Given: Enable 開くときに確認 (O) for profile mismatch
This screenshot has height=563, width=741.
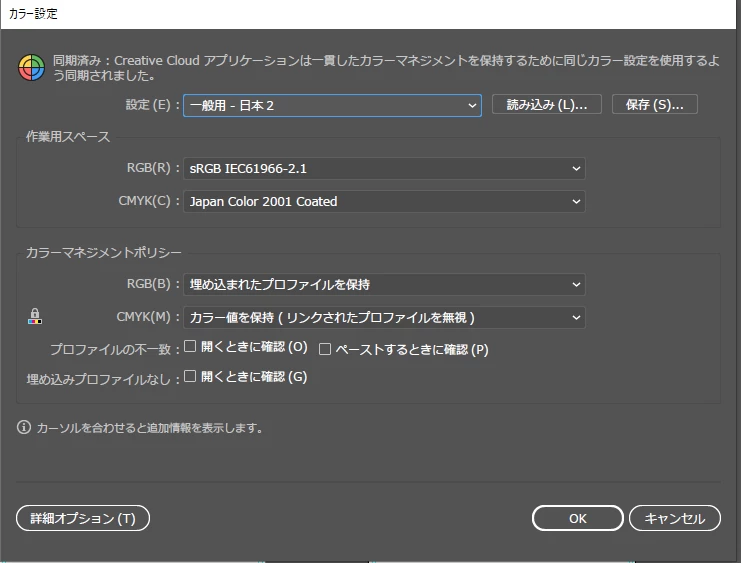Looking at the screenshot, I should (x=190, y=346).
